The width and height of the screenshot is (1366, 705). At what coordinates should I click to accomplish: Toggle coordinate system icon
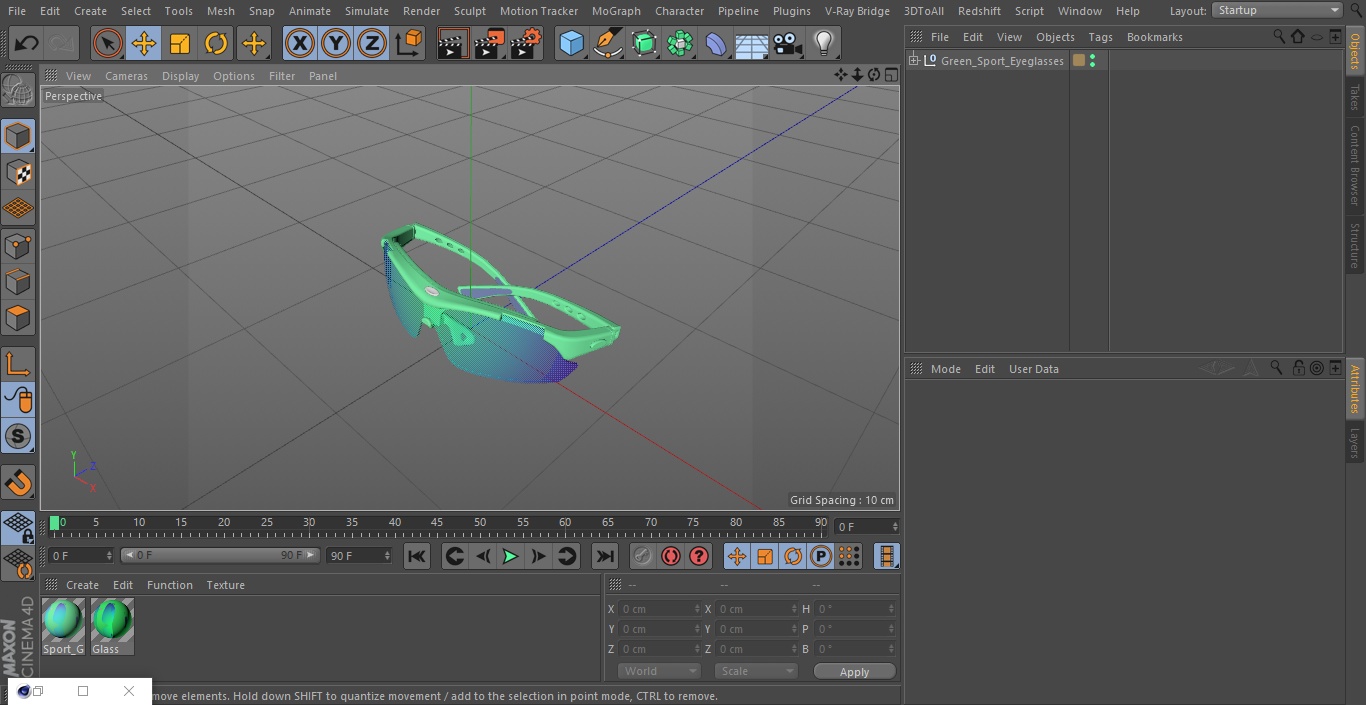point(409,44)
